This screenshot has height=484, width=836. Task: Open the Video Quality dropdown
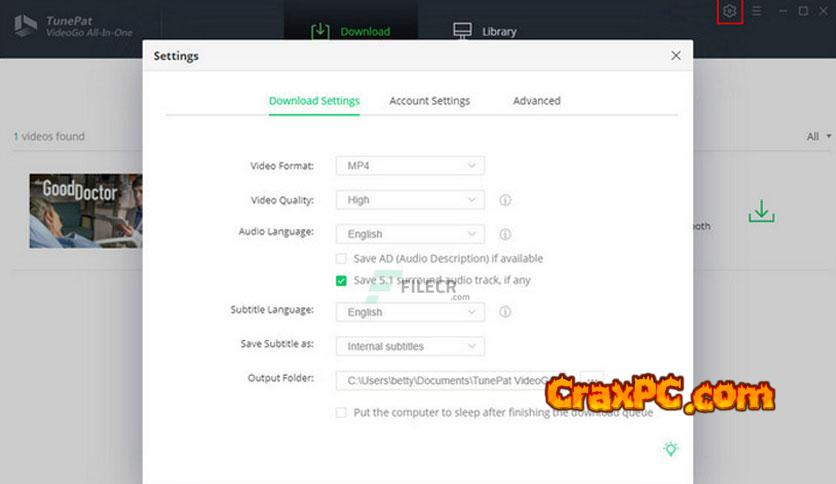(410, 200)
